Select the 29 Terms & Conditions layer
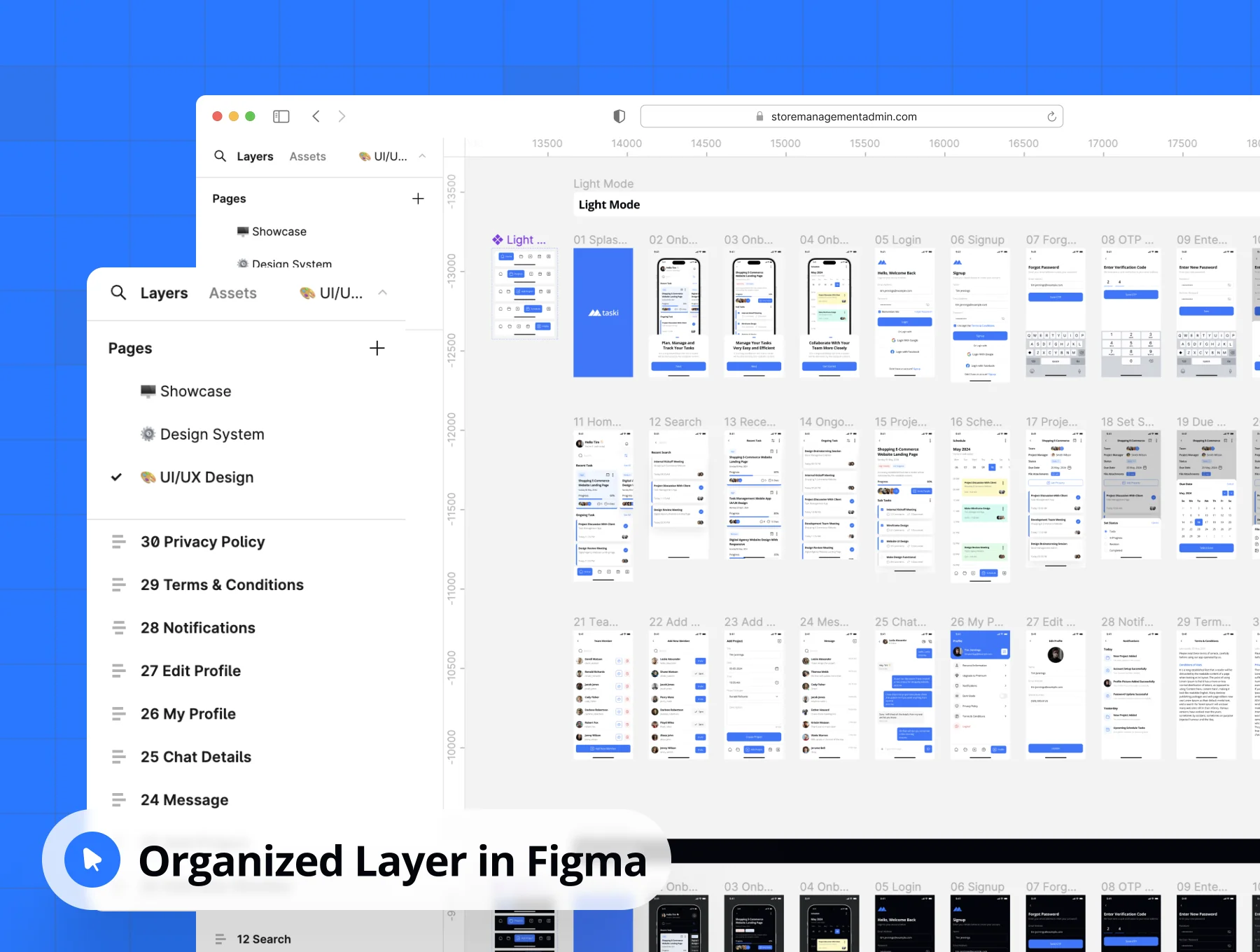Image resolution: width=1260 pixels, height=952 pixels. [222, 584]
